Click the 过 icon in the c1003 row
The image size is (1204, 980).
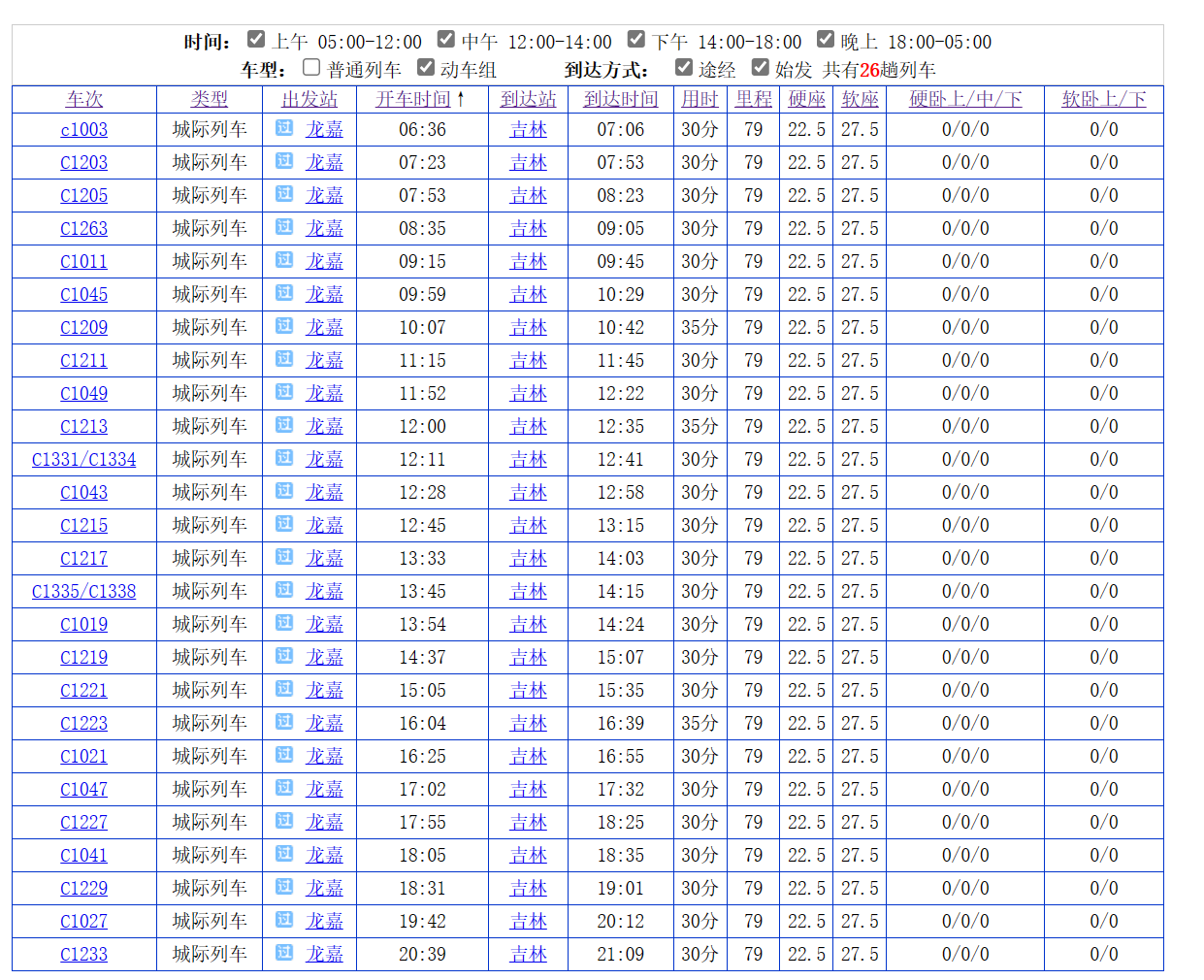284,128
